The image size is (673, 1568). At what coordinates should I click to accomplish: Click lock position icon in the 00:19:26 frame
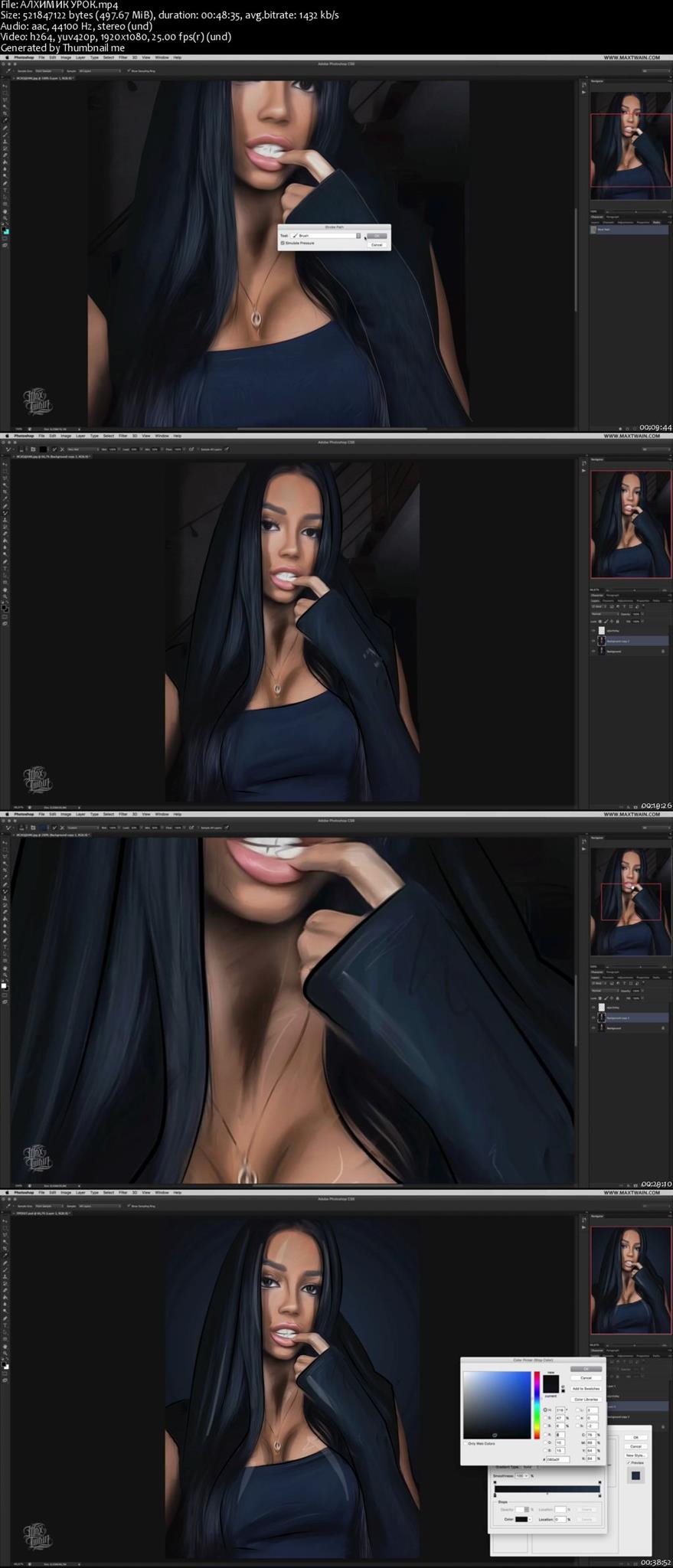pos(612,622)
